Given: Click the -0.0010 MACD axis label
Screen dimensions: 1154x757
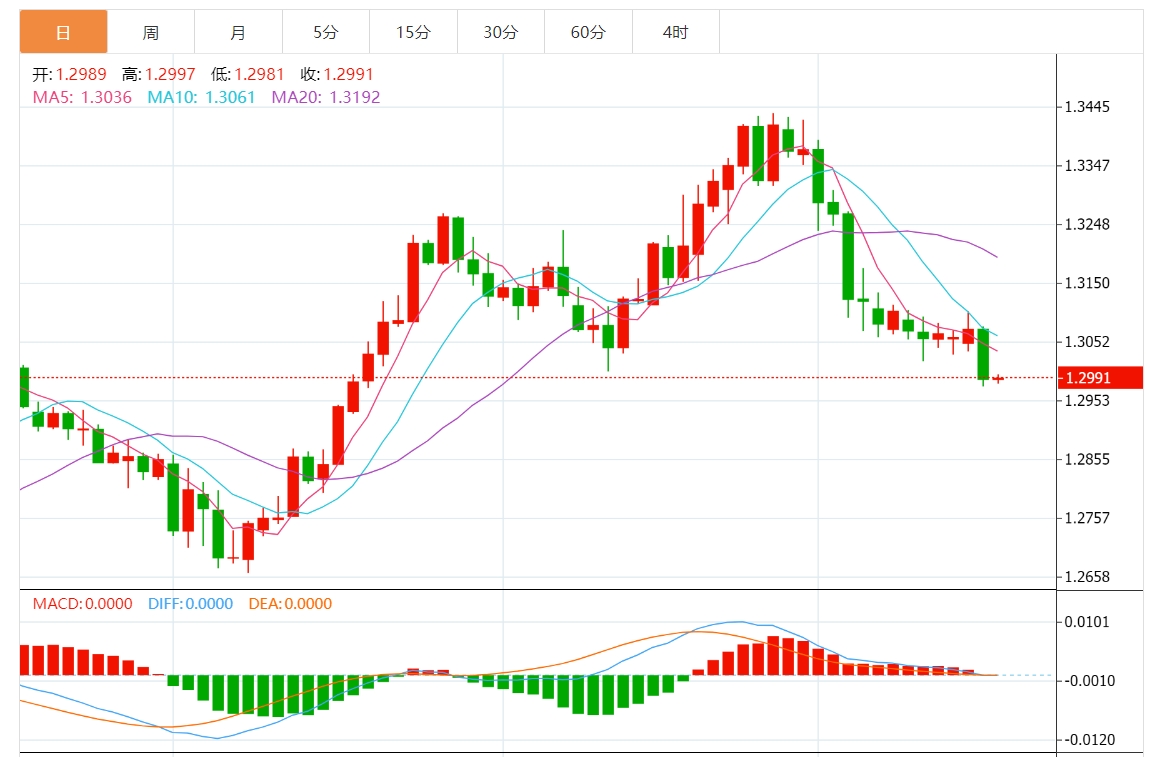Looking at the screenshot, I should click(x=1090, y=680).
